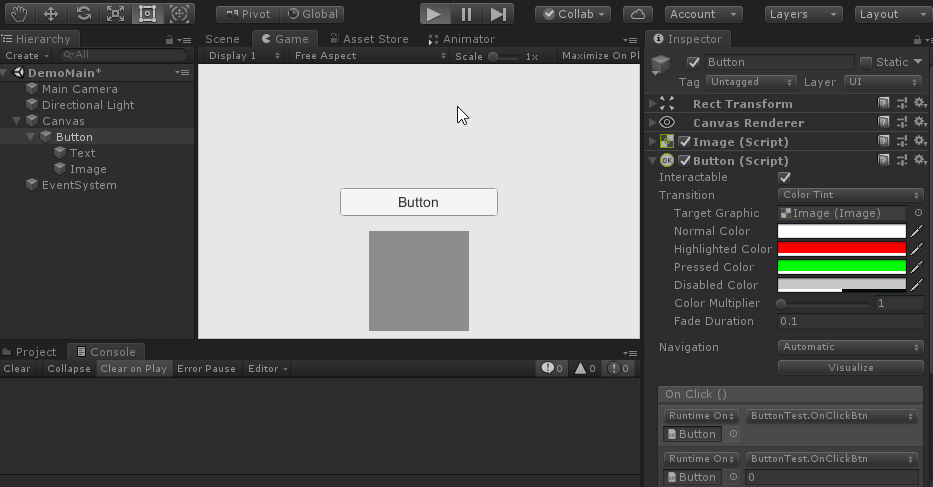Image resolution: width=933 pixels, height=487 pixels.
Task: Expand the Rect Transform component
Action: 653,104
